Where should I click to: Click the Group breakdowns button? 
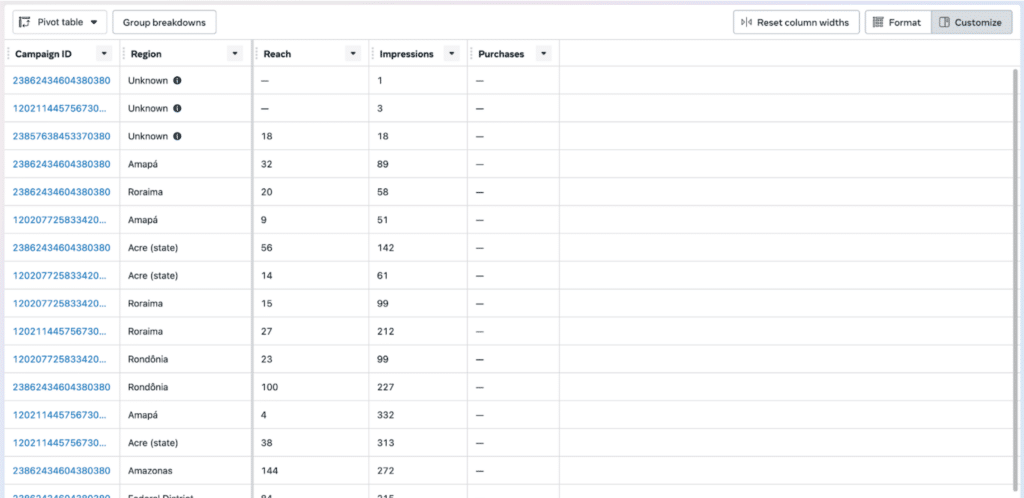pos(163,22)
